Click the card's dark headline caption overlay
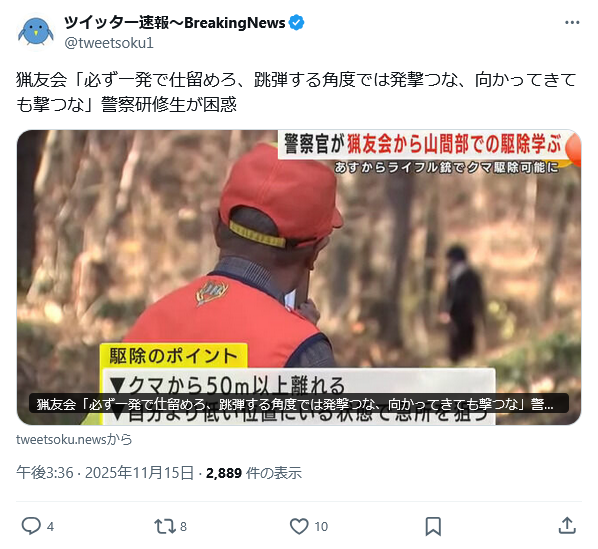The image size is (598, 549). tap(299, 404)
